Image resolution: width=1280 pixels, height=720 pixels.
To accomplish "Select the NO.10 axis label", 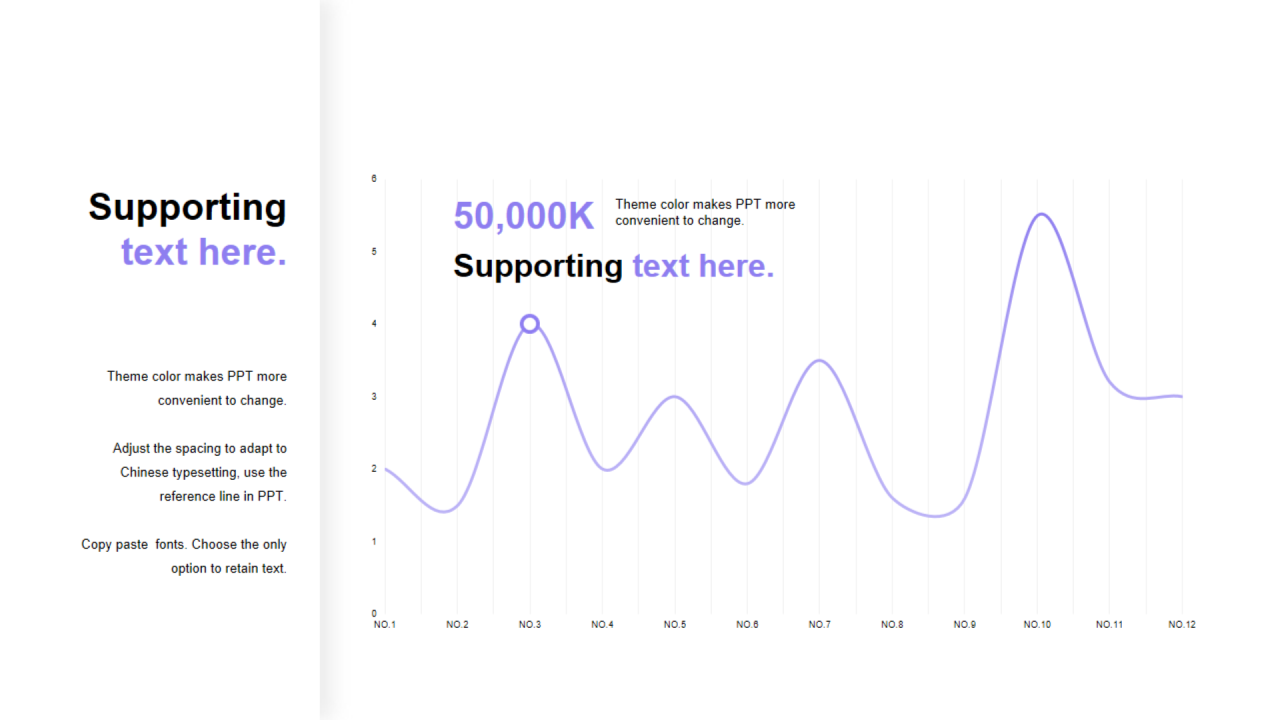I will pos(1037,625).
